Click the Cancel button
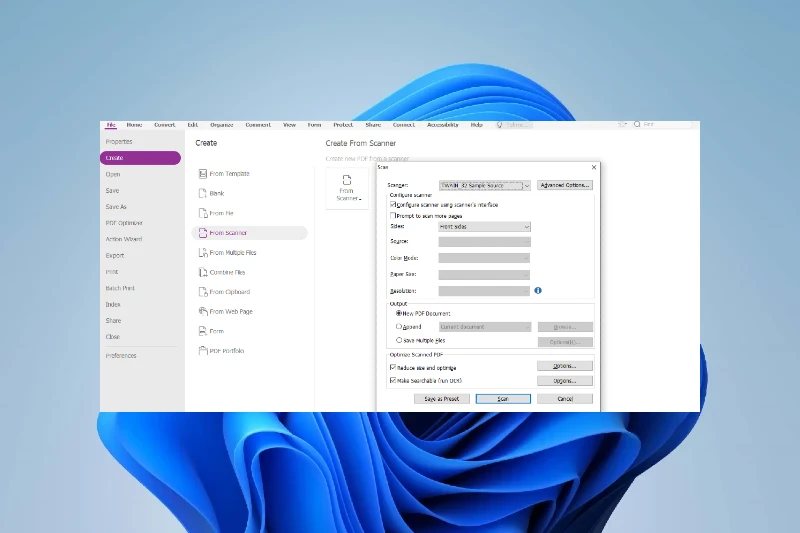800x533 pixels. (565, 399)
